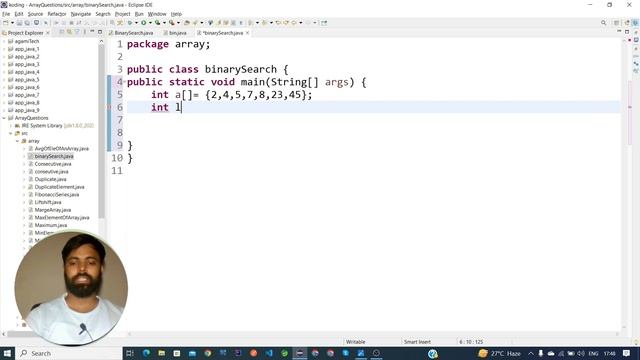This screenshot has width=640, height=360.
Task: Collapse all in Project Explorer toolbar
Action: click(62, 32)
